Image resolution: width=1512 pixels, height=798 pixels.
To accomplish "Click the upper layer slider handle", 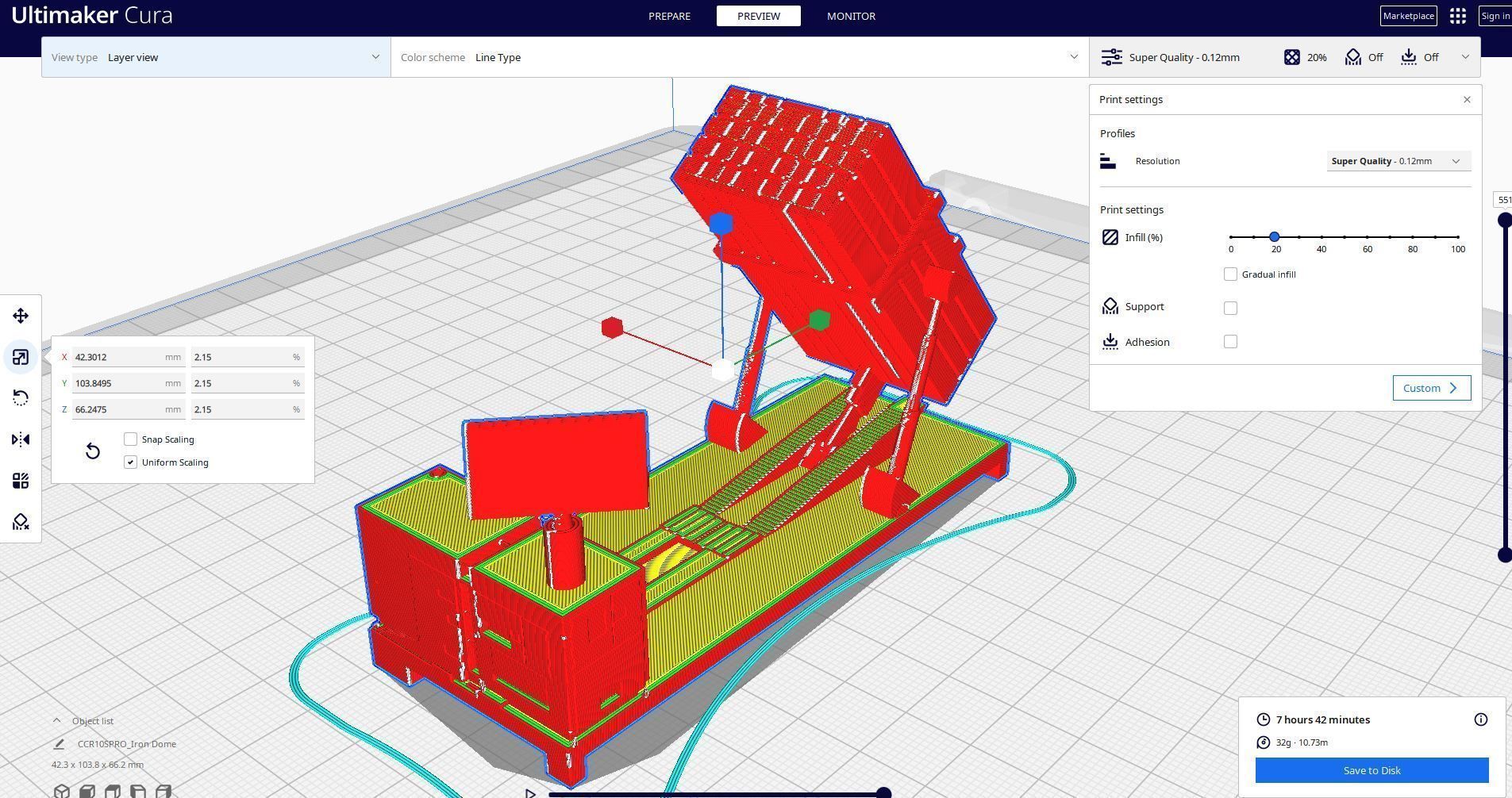I will pos(1504,220).
